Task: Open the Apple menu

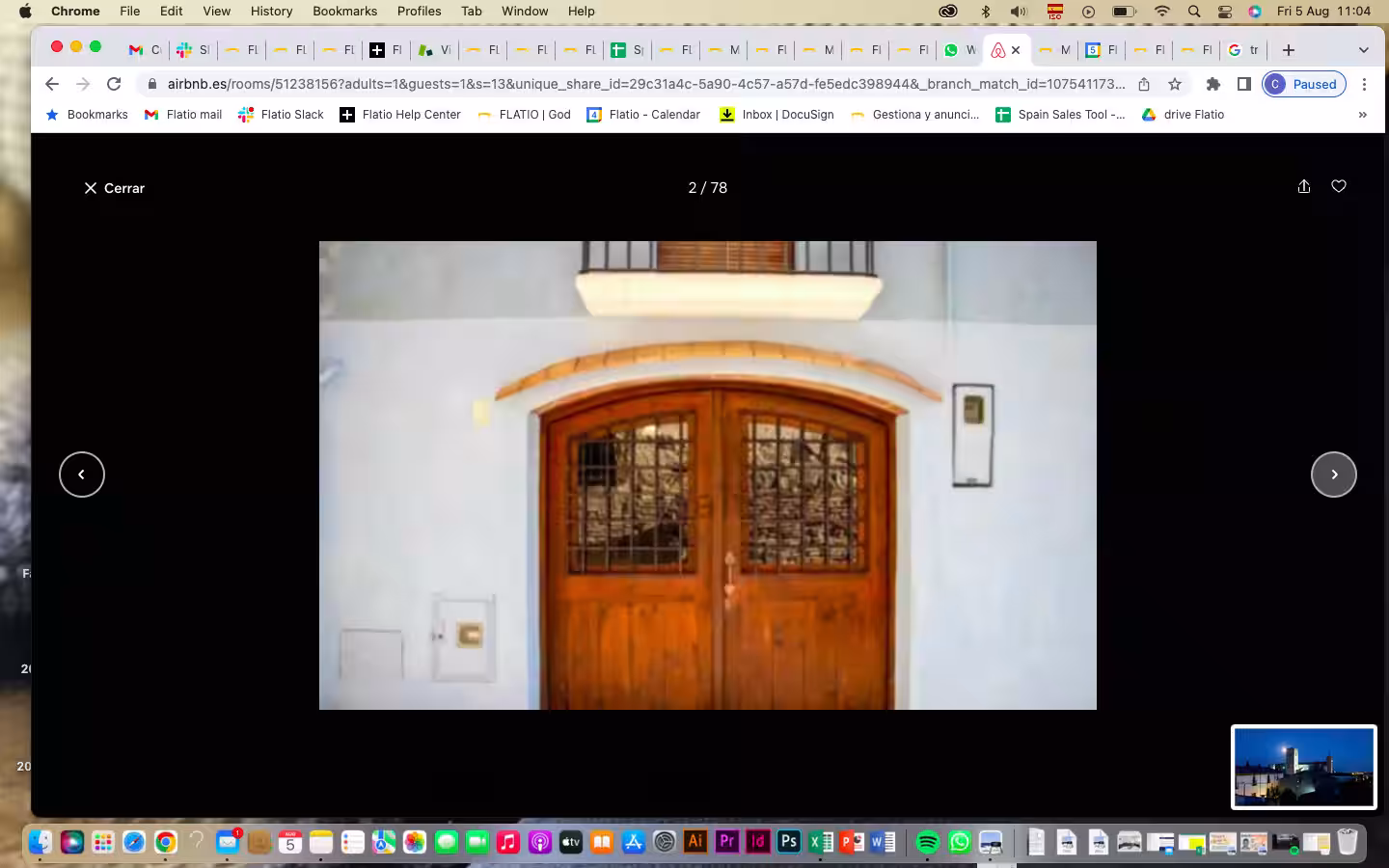Action: click(x=25, y=11)
